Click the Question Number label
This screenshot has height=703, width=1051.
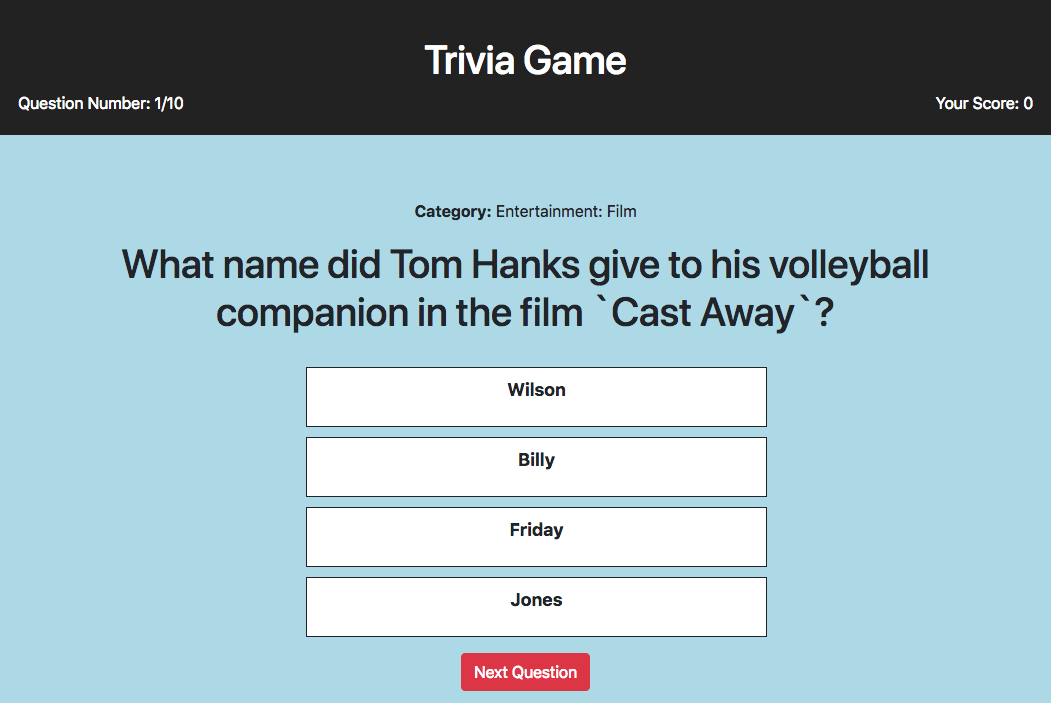tap(84, 103)
